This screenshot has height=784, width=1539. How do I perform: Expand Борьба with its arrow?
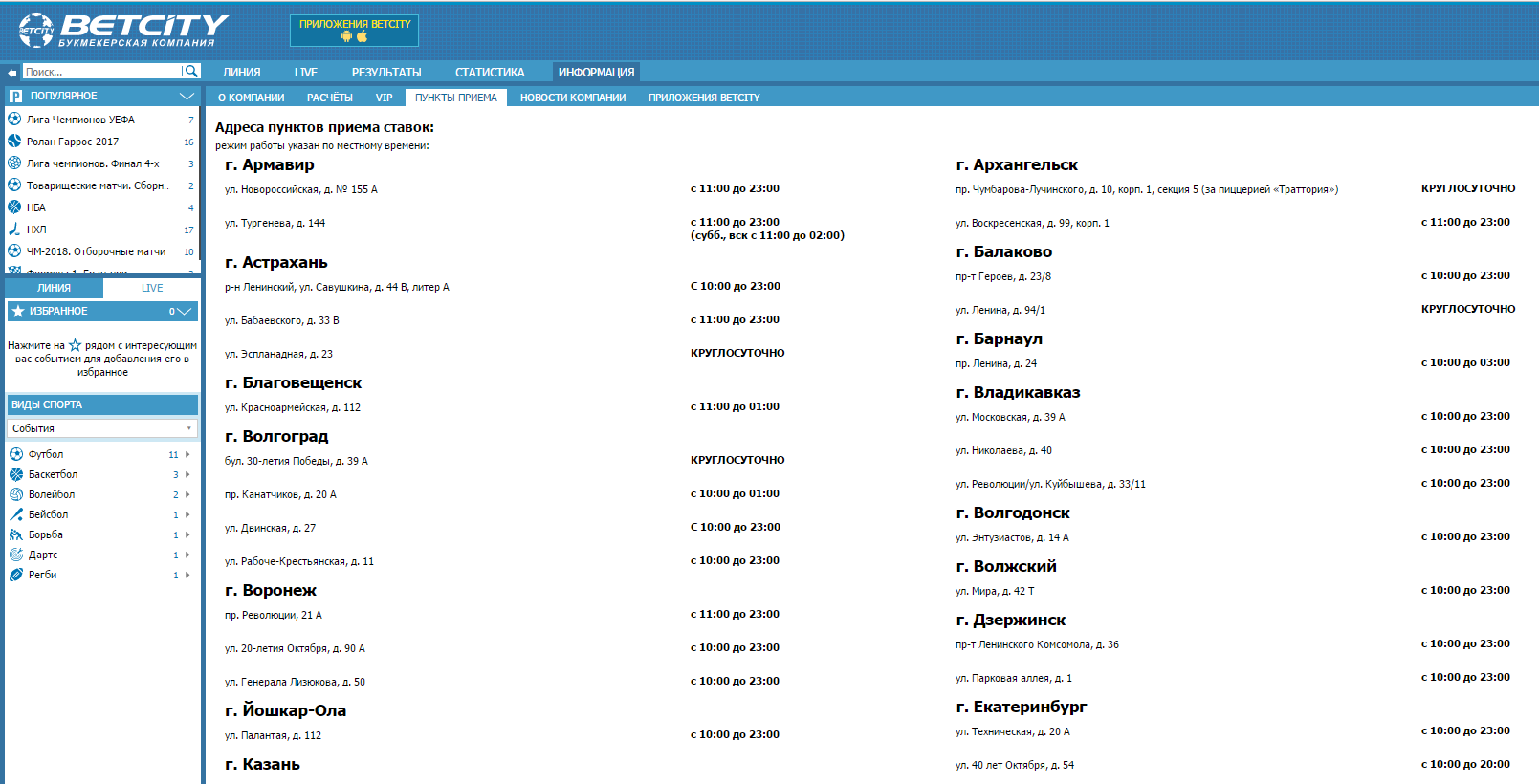(x=187, y=534)
